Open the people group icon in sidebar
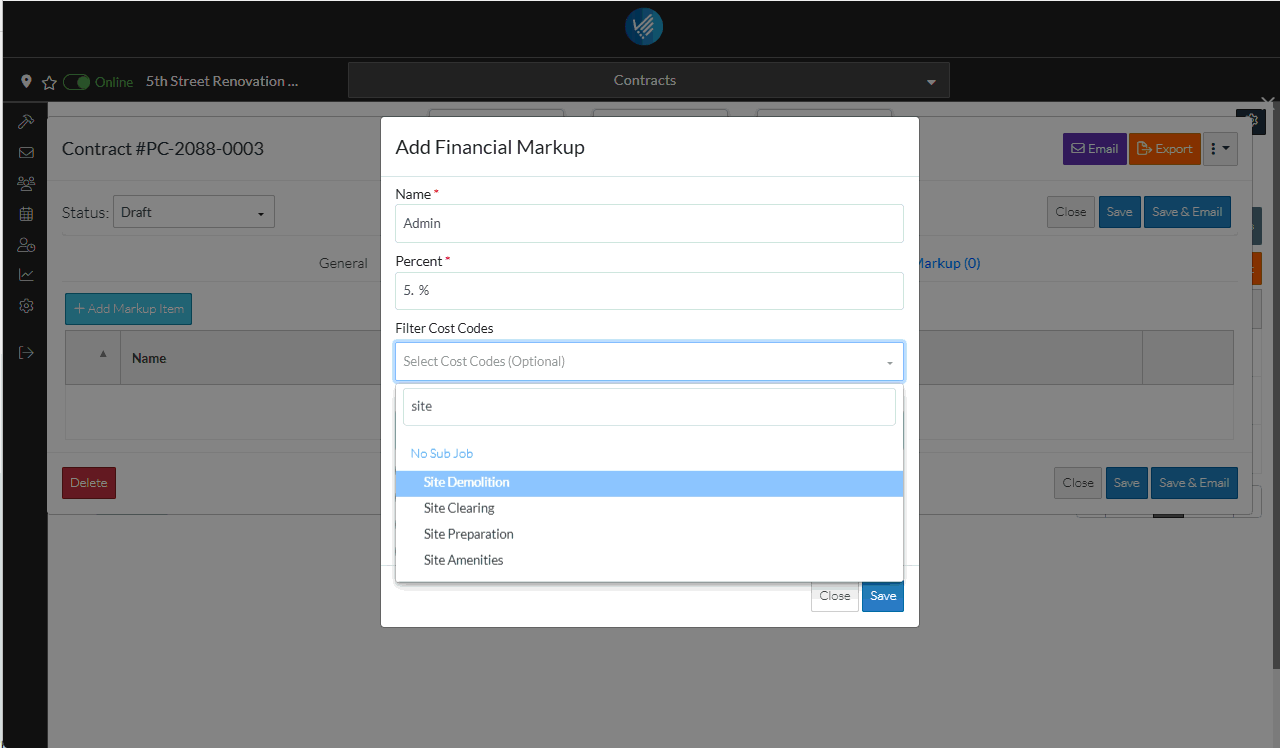1280x748 pixels. click(x=26, y=183)
